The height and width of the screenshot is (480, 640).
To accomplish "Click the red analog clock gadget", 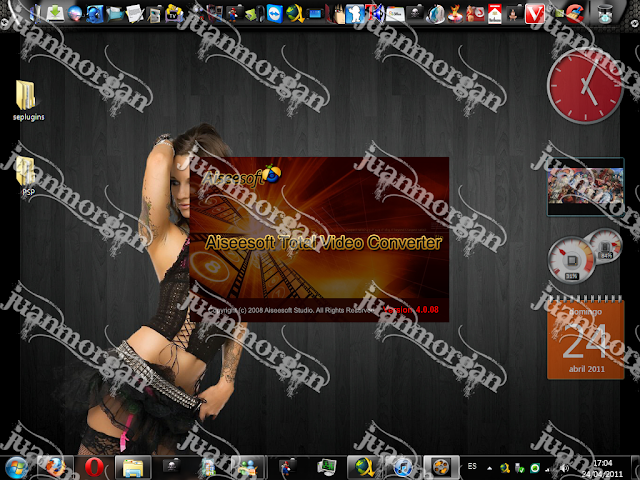I will (x=585, y=86).
